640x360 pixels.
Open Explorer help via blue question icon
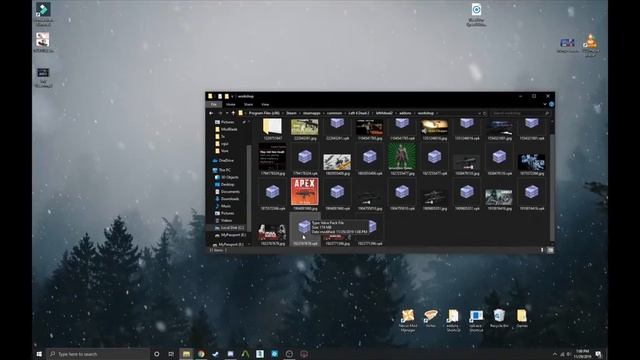click(551, 104)
